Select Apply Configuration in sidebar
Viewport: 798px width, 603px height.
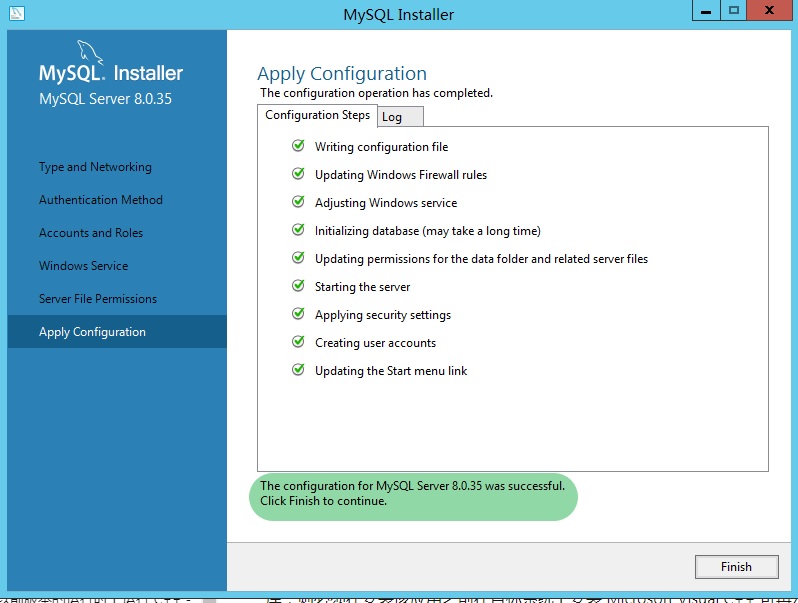(x=117, y=332)
